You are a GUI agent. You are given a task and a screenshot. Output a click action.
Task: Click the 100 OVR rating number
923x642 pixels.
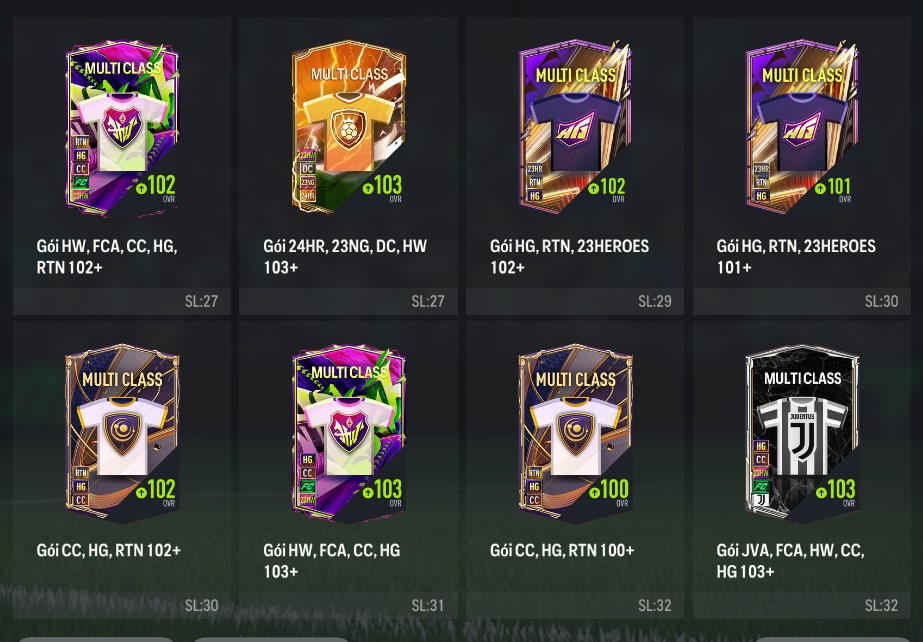click(615, 489)
